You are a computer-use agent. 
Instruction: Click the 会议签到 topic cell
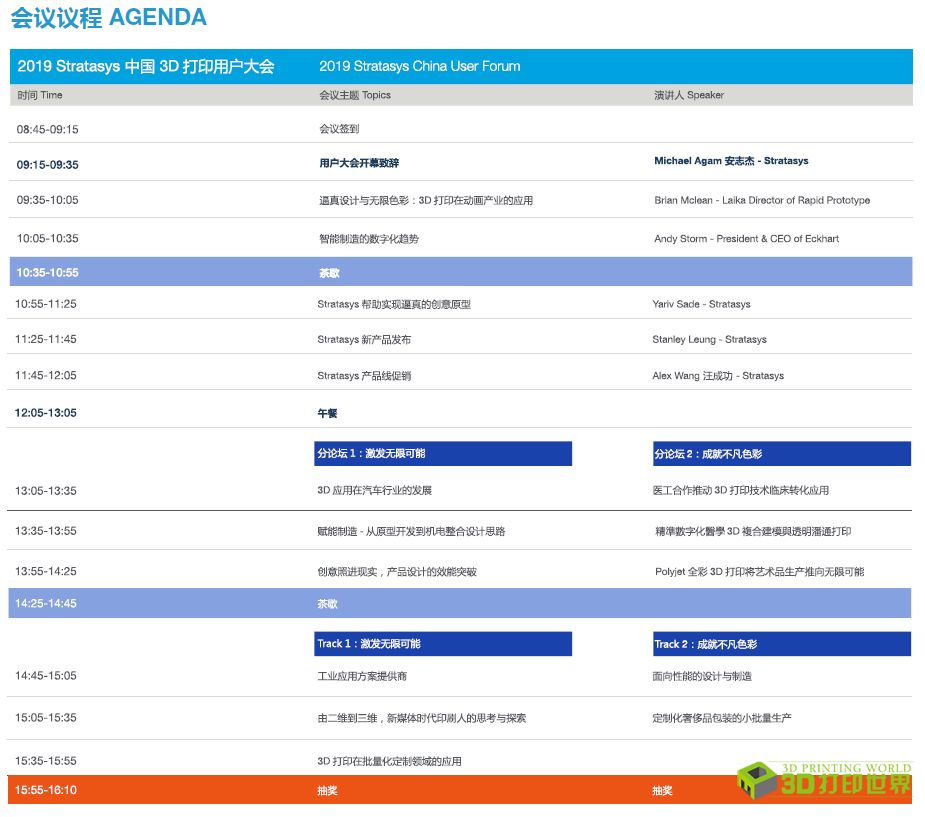pyautogui.click(x=339, y=129)
